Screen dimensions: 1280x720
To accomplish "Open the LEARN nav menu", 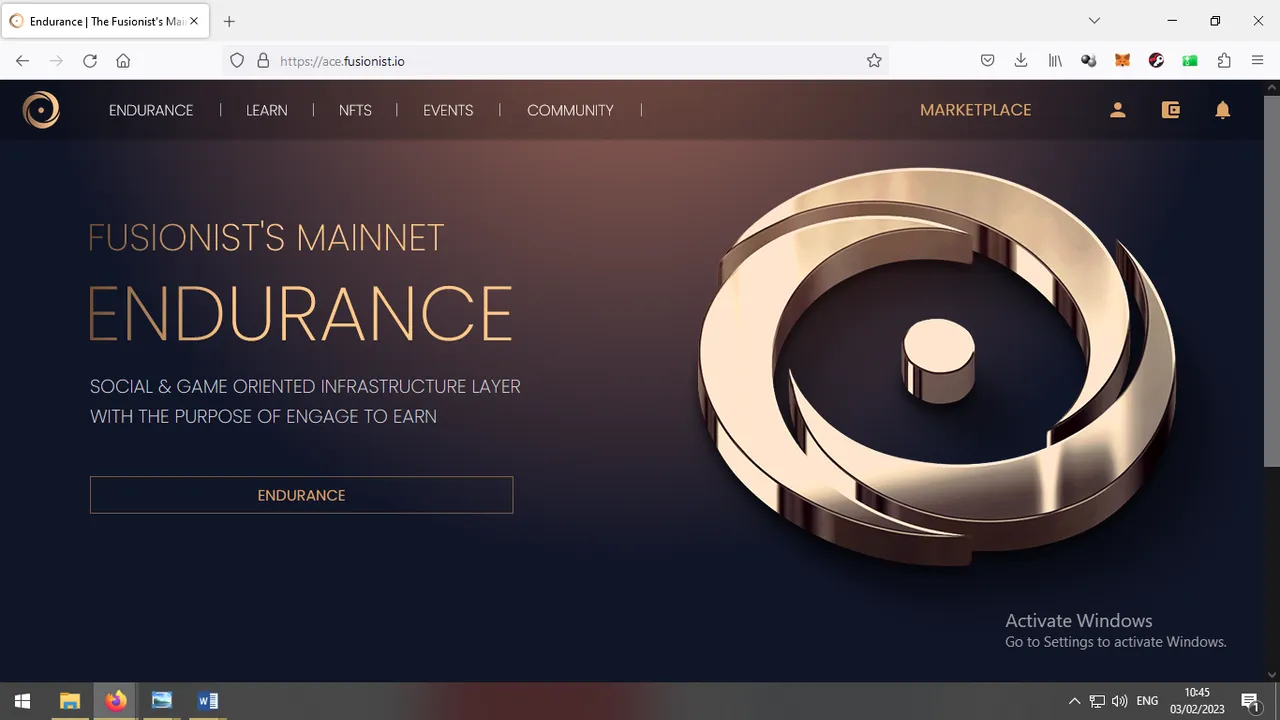I will click(x=267, y=110).
